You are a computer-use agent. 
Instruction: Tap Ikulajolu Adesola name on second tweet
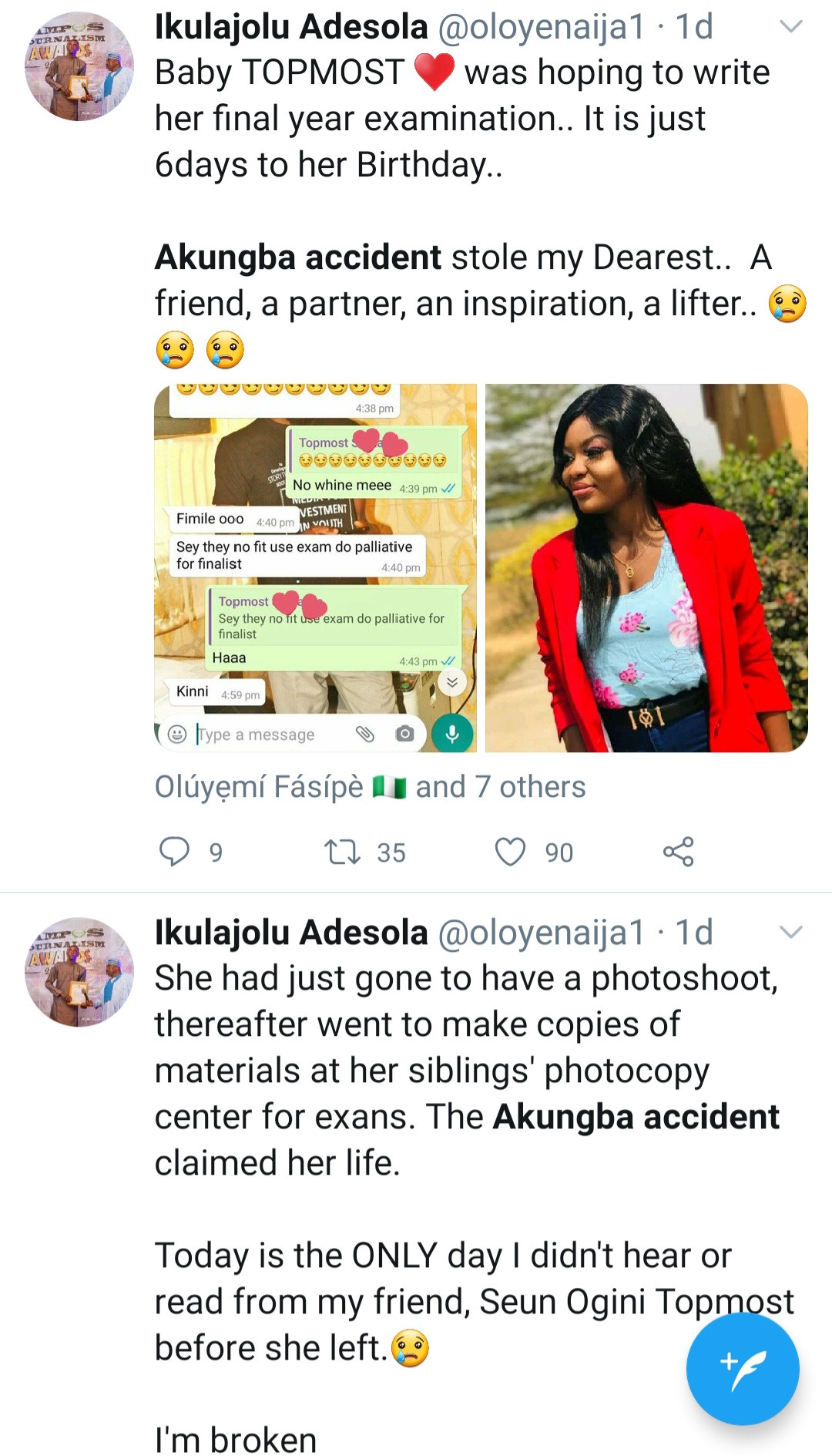coord(291,933)
